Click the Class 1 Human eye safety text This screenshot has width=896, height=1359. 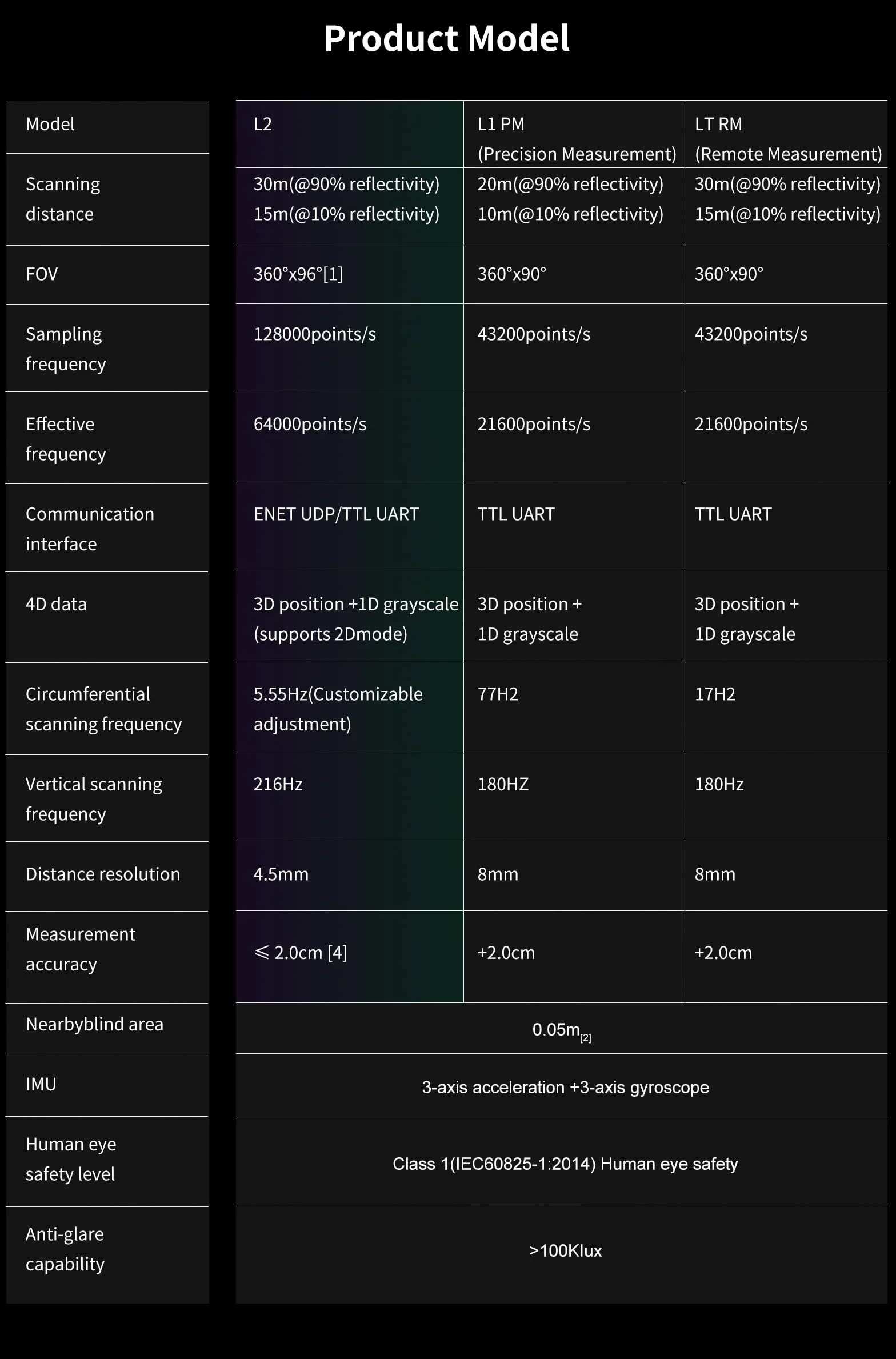(x=565, y=1164)
